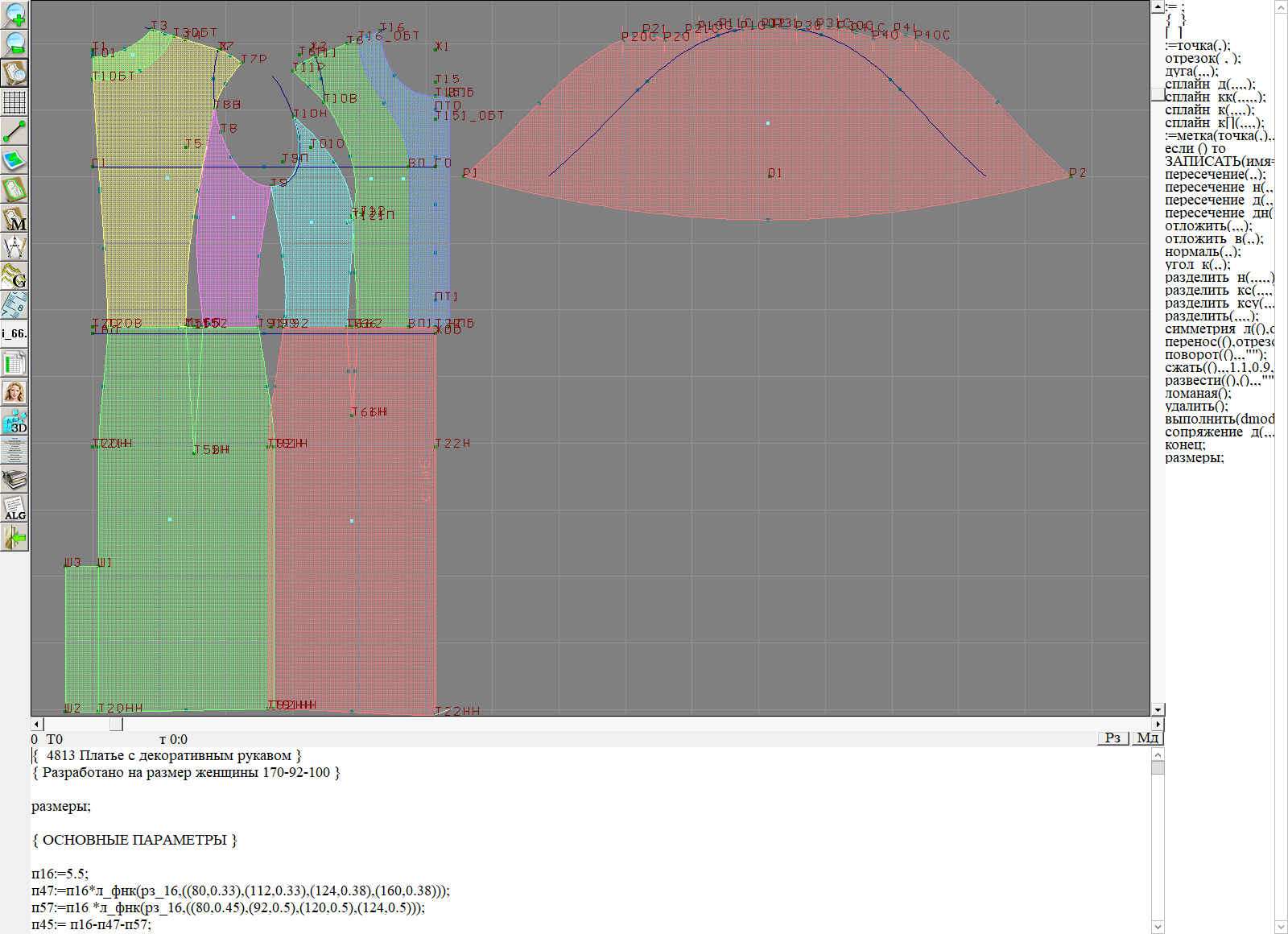Click the woman portrait icon
This screenshot has width=1288, height=934.
coord(14,392)
